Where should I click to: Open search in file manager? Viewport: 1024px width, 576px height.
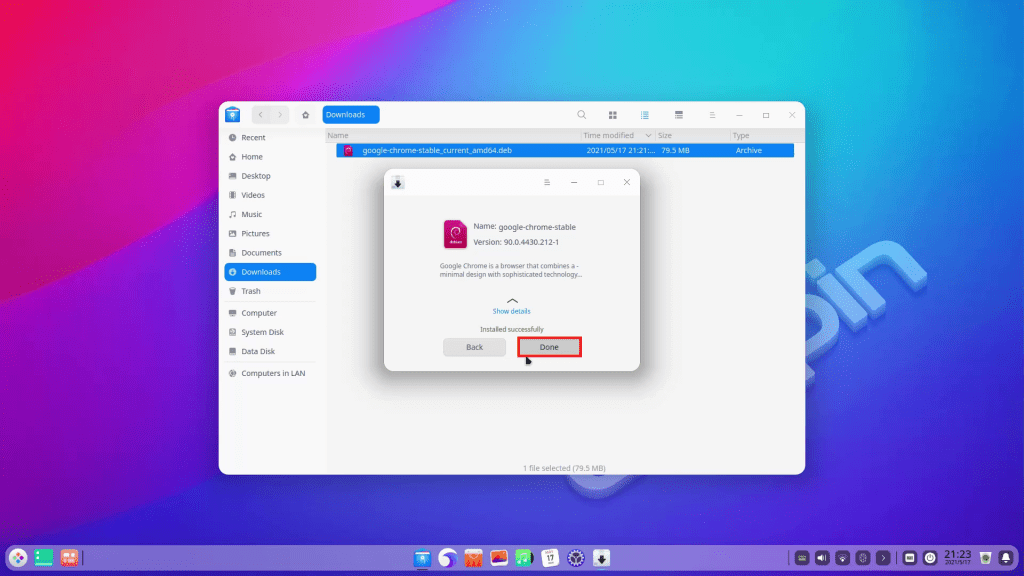pos(581,115)
